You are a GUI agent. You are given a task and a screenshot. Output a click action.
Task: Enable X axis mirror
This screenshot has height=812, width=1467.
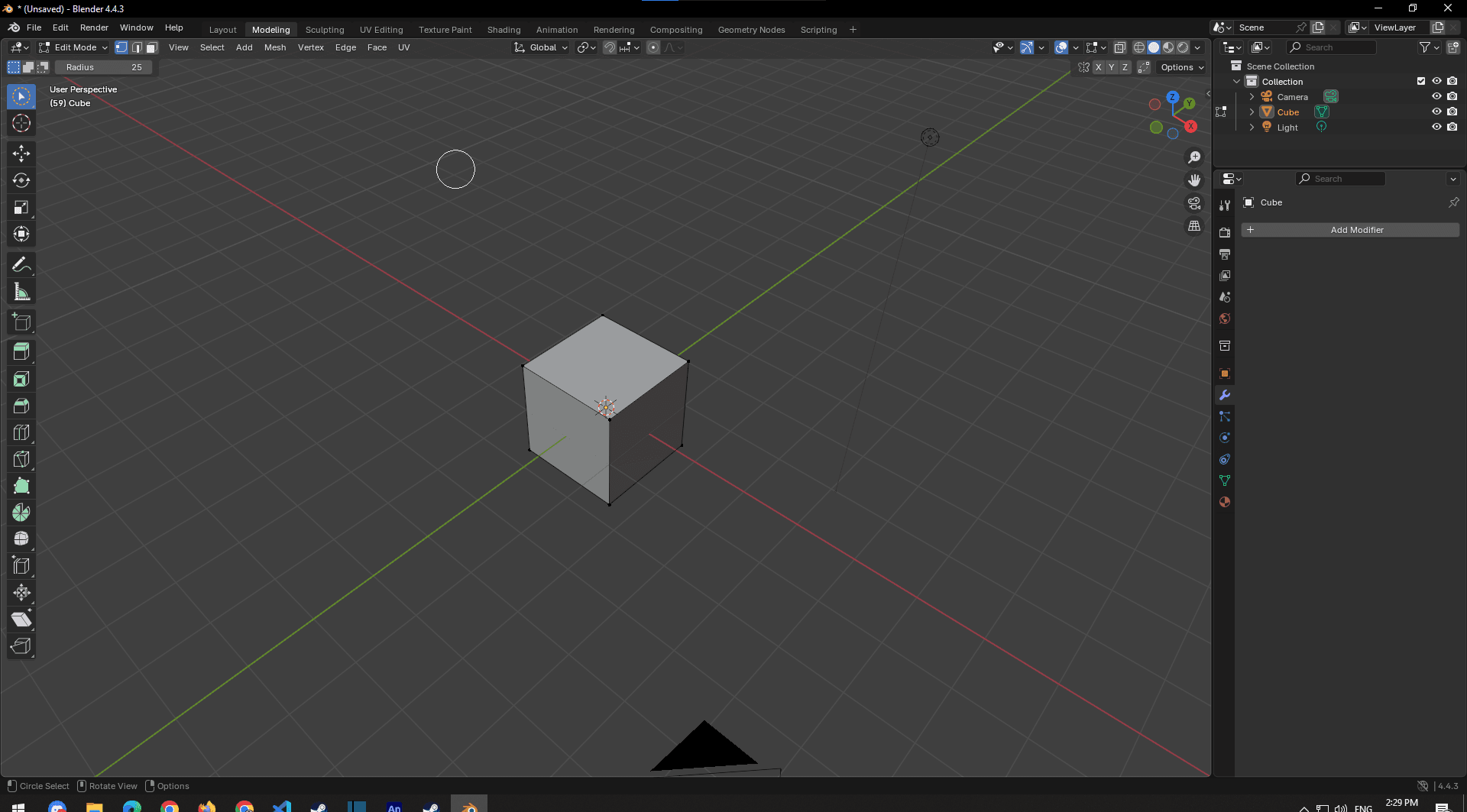pyautogui.click(x=1098, y=67)
